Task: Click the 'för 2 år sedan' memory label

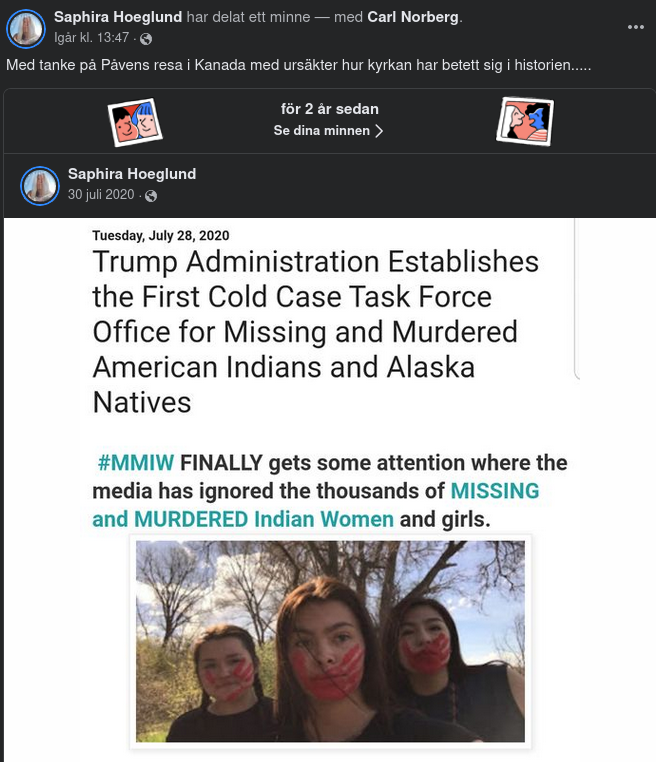Action: 329,109
